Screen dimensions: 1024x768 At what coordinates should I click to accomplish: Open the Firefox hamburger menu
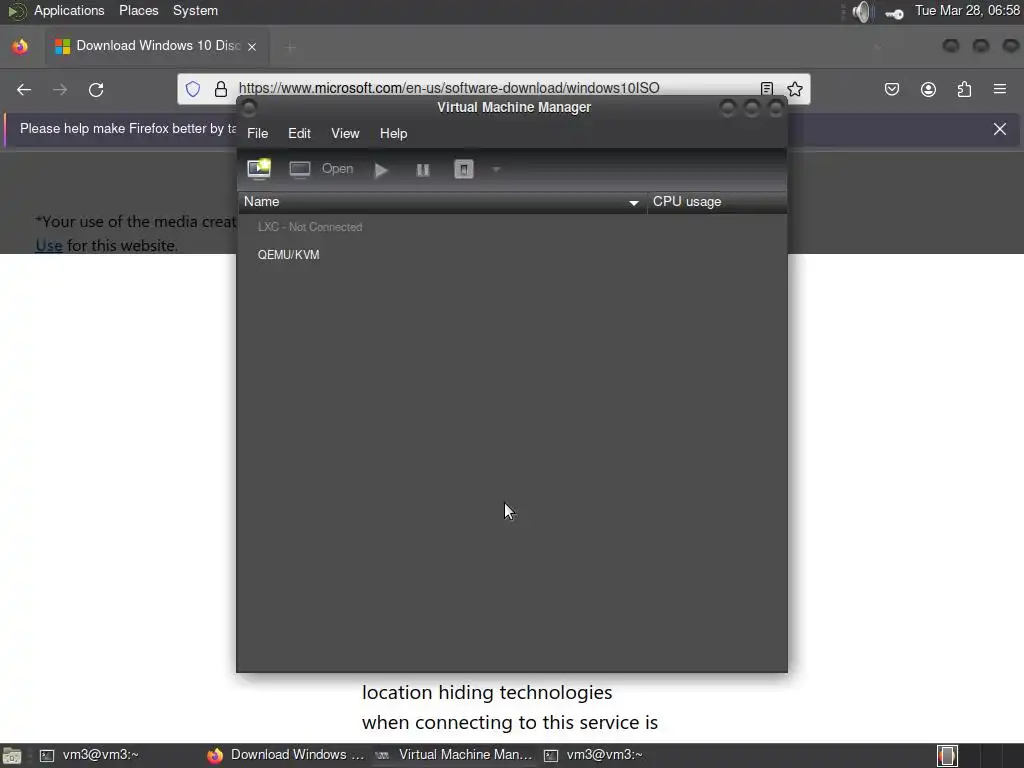(1000, 89)
